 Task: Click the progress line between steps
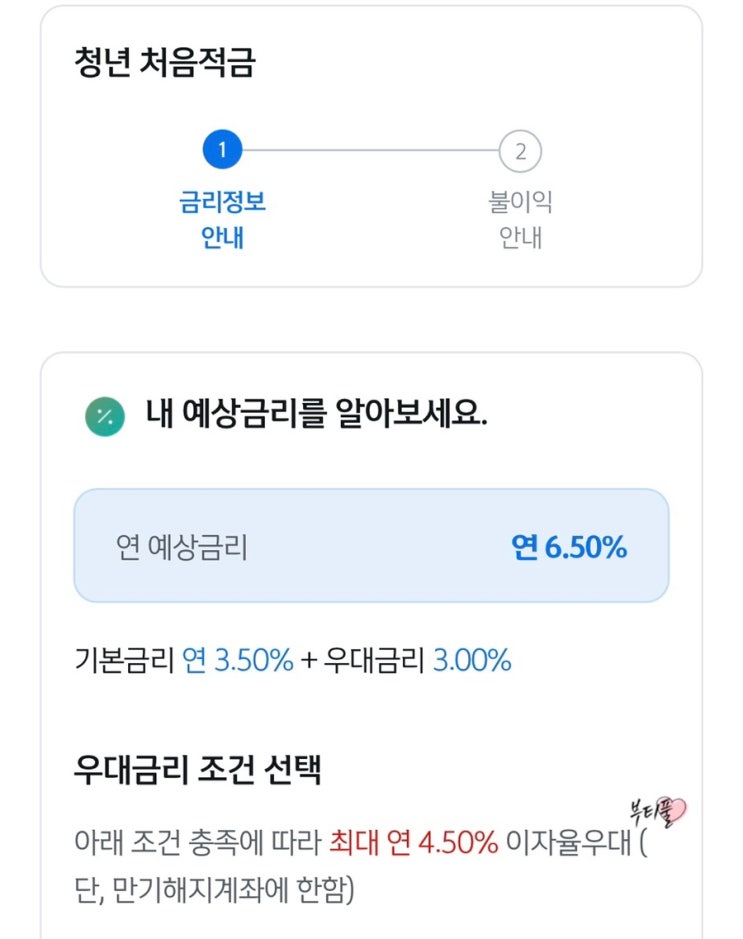371,150
